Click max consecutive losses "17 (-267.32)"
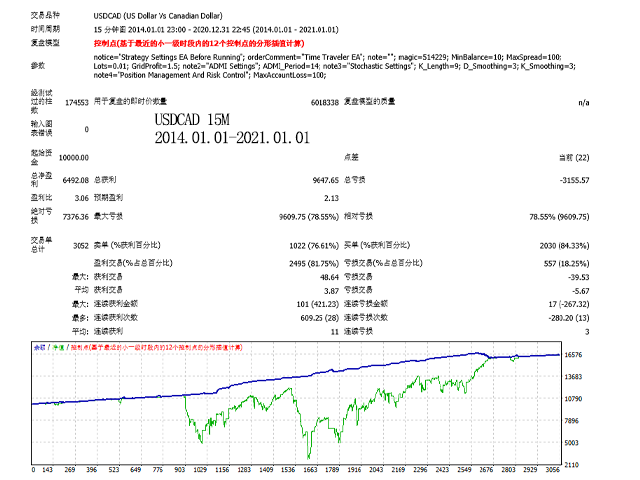The width and height of the screenshot is (640, 480). tap(569, 304)
